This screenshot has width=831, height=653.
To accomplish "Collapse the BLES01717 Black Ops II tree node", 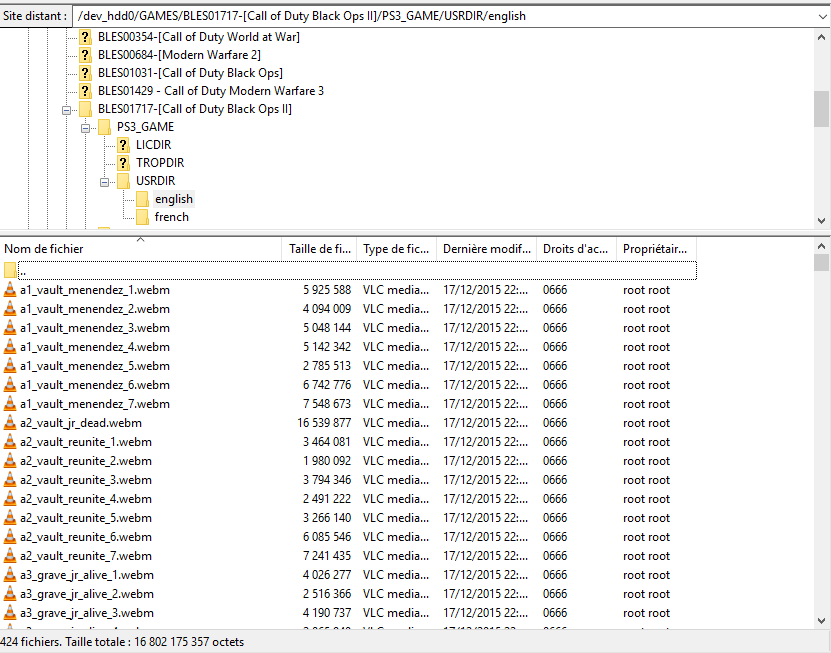I will pos(66,110).
